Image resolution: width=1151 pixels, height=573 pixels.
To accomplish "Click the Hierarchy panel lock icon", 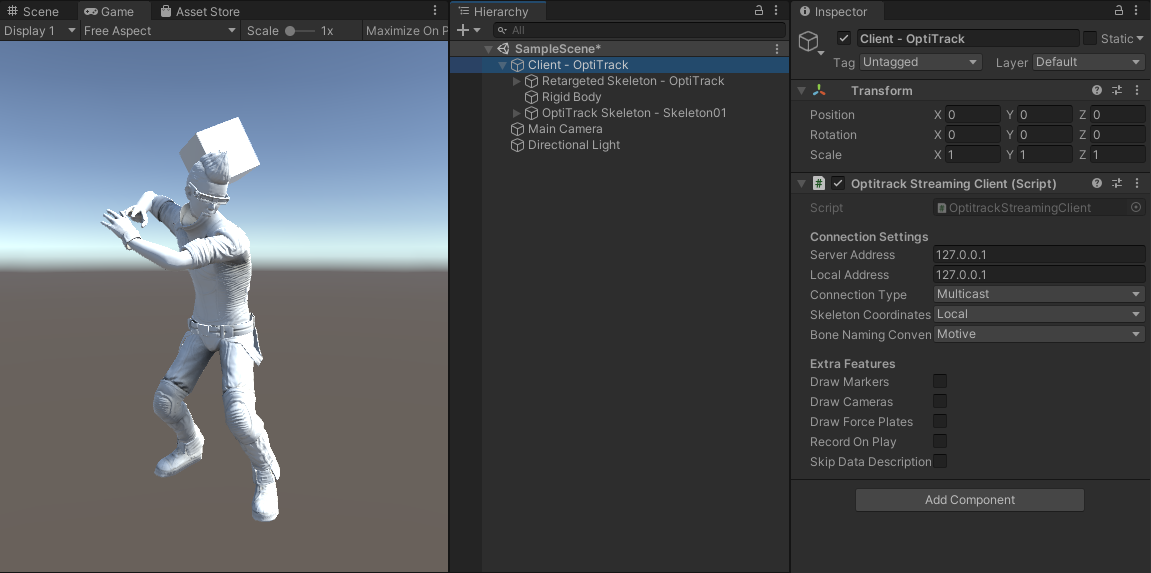I will pos(758,11).
